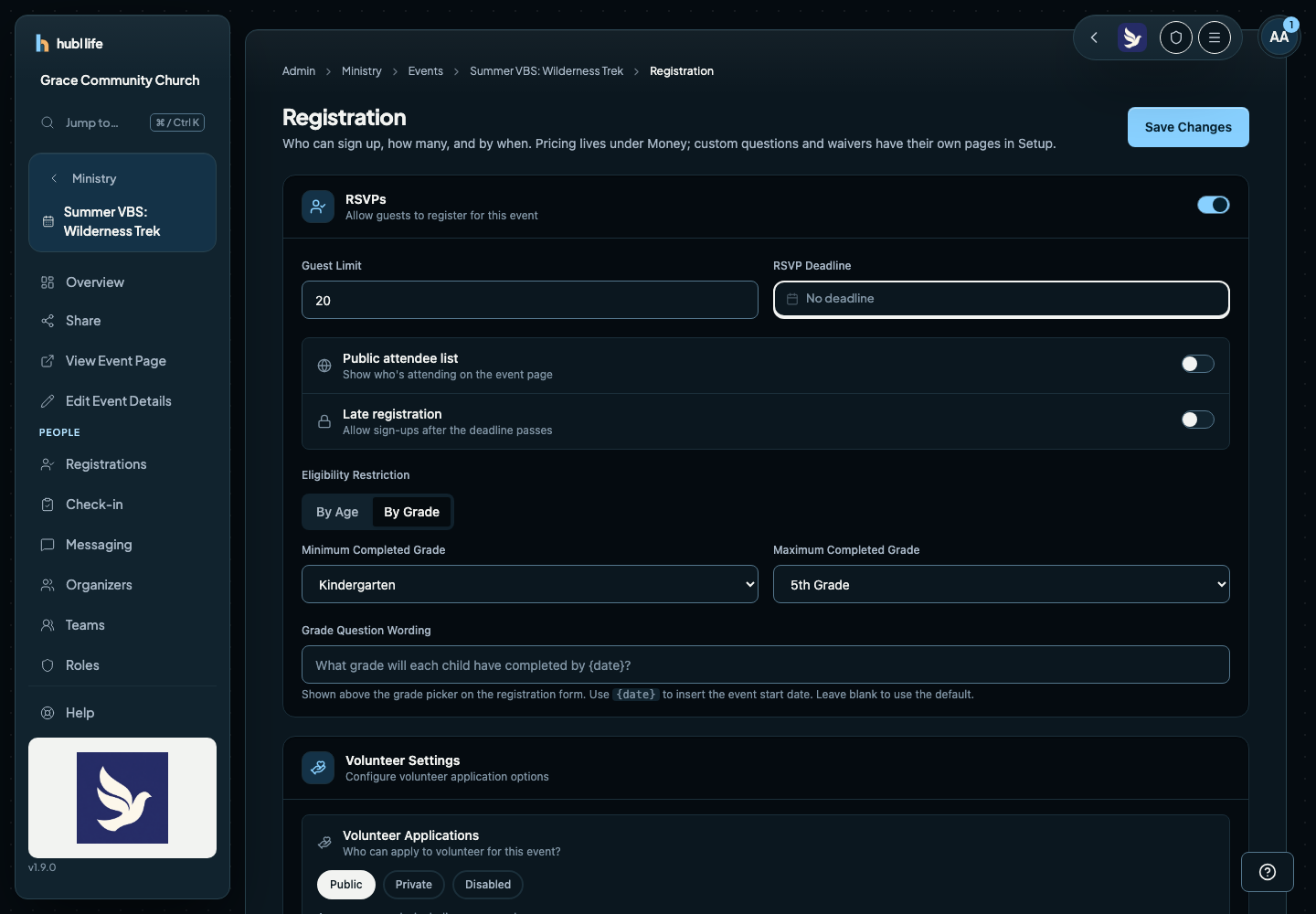Enable the Public attendee list toggle
The height and width of the screenshot is (914, 1316).
[x=1197, y=364]
